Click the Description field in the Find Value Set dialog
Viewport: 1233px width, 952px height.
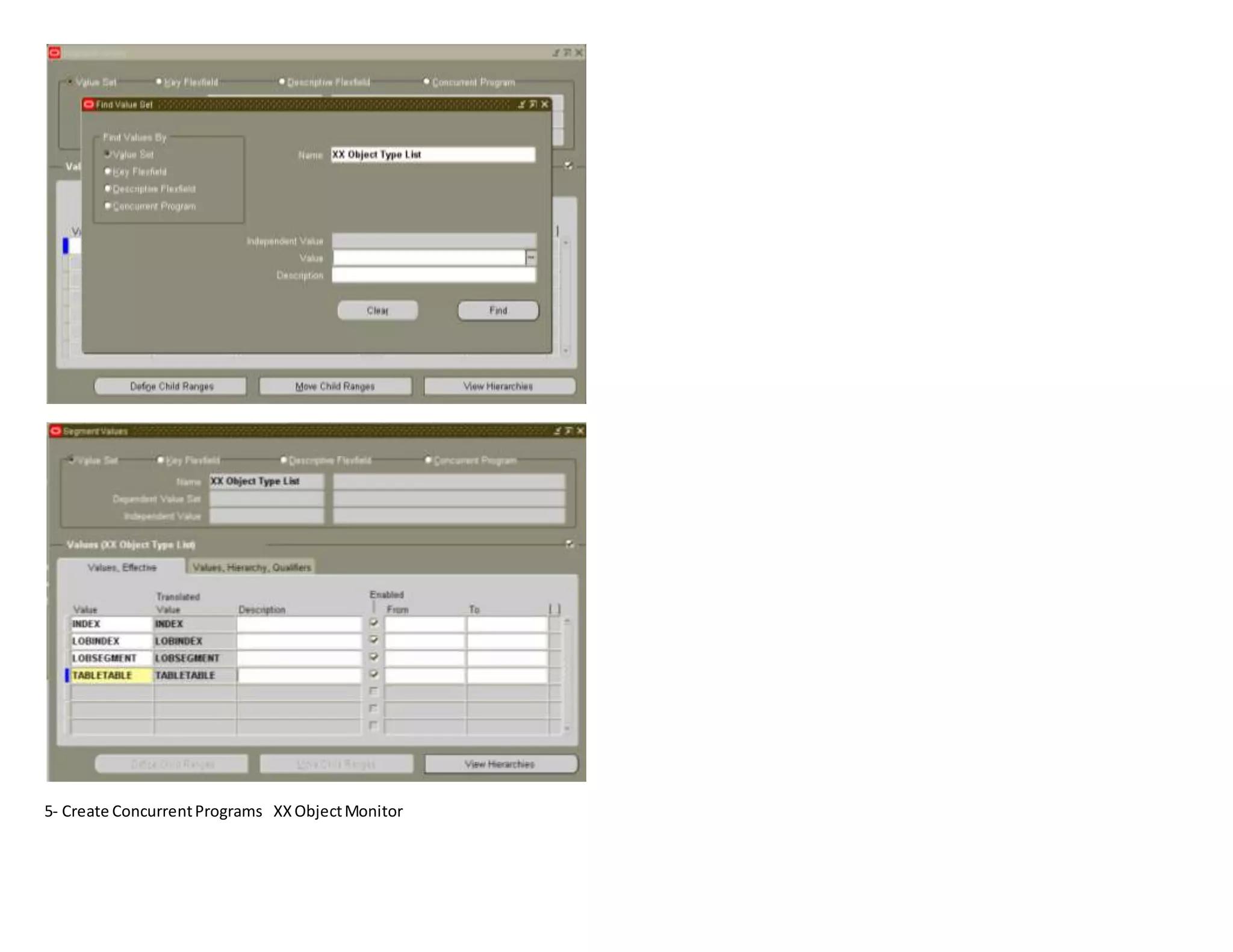pyautogui.click(x=433, y=275)
